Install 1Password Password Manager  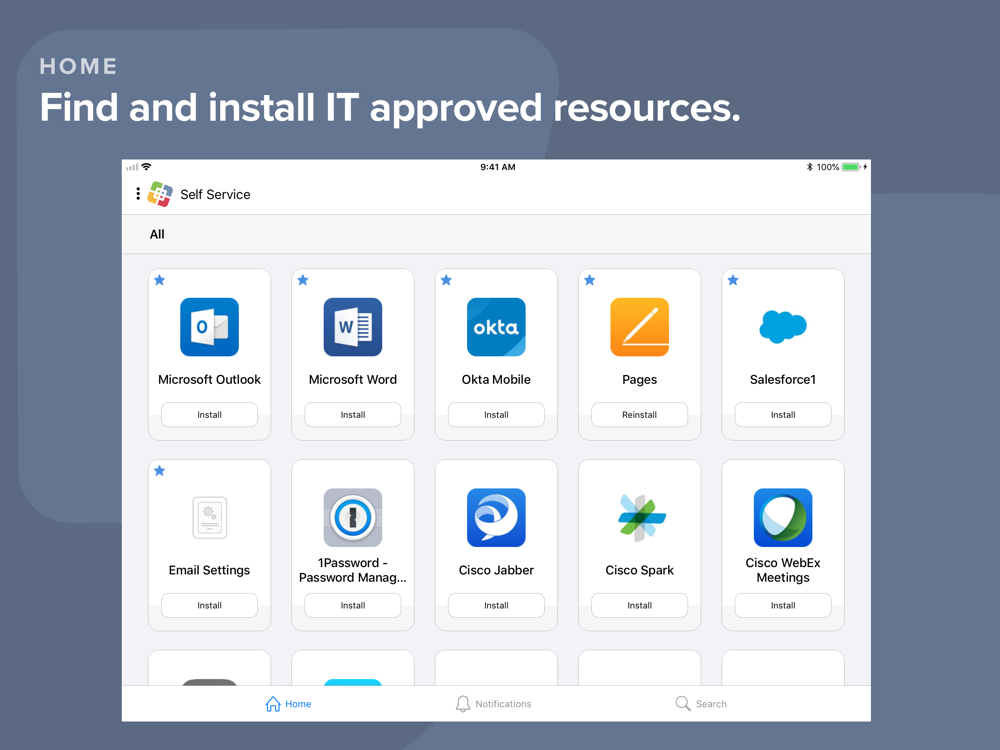tap(353, 605)
